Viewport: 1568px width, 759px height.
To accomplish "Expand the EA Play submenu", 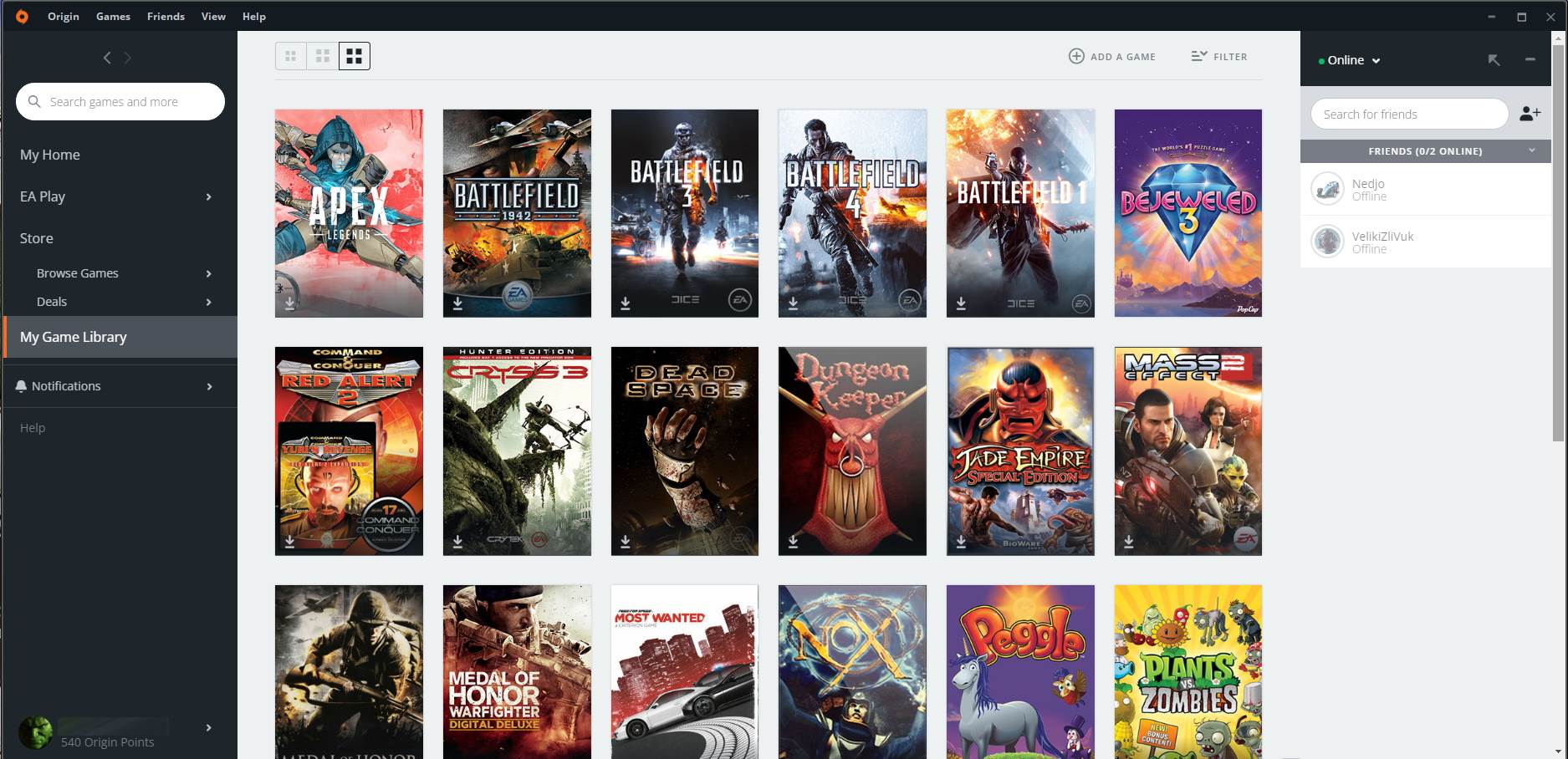I will tap(208, 197).
